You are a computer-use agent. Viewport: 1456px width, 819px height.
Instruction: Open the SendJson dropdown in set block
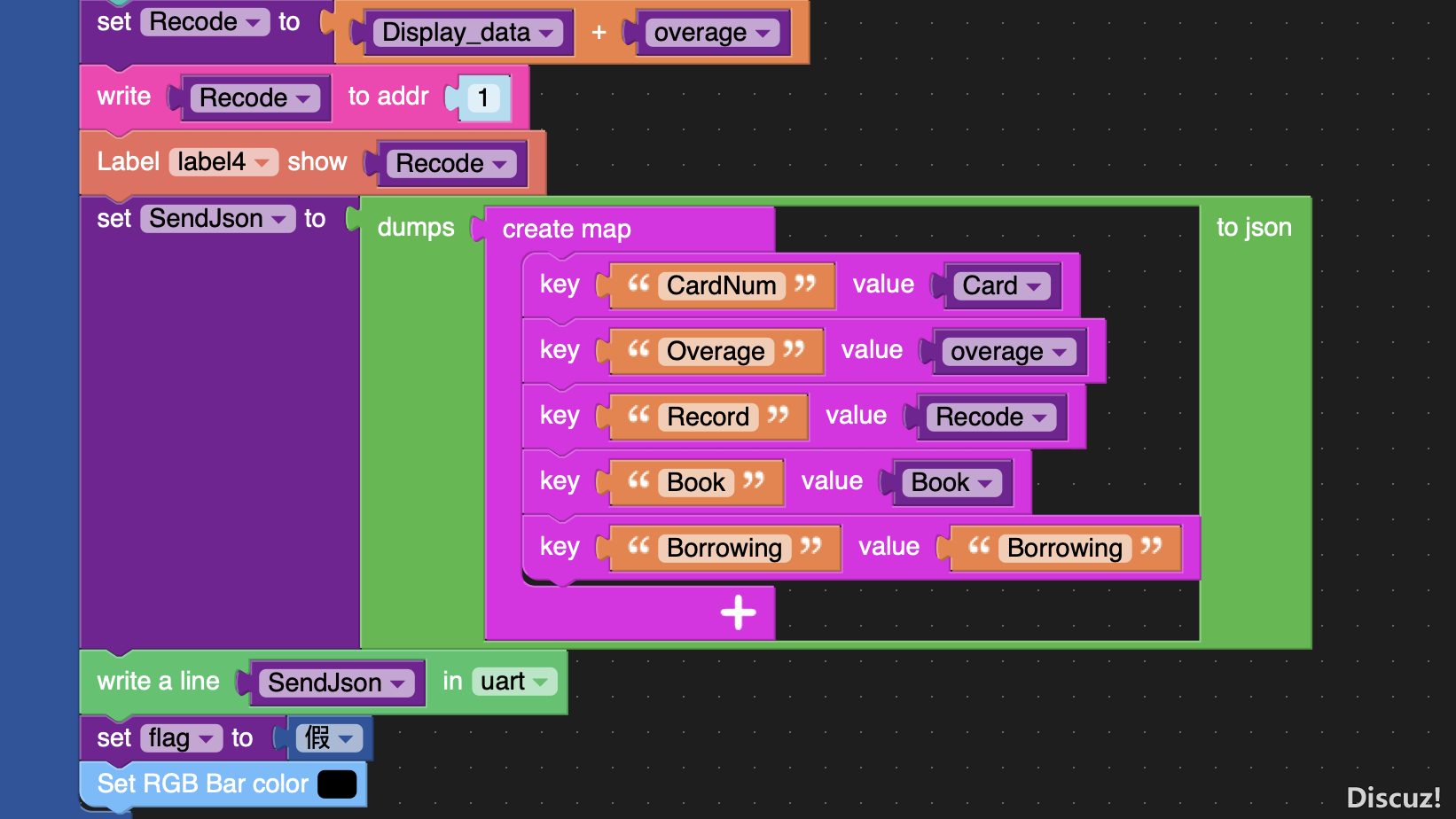click(x=217, y=219)
